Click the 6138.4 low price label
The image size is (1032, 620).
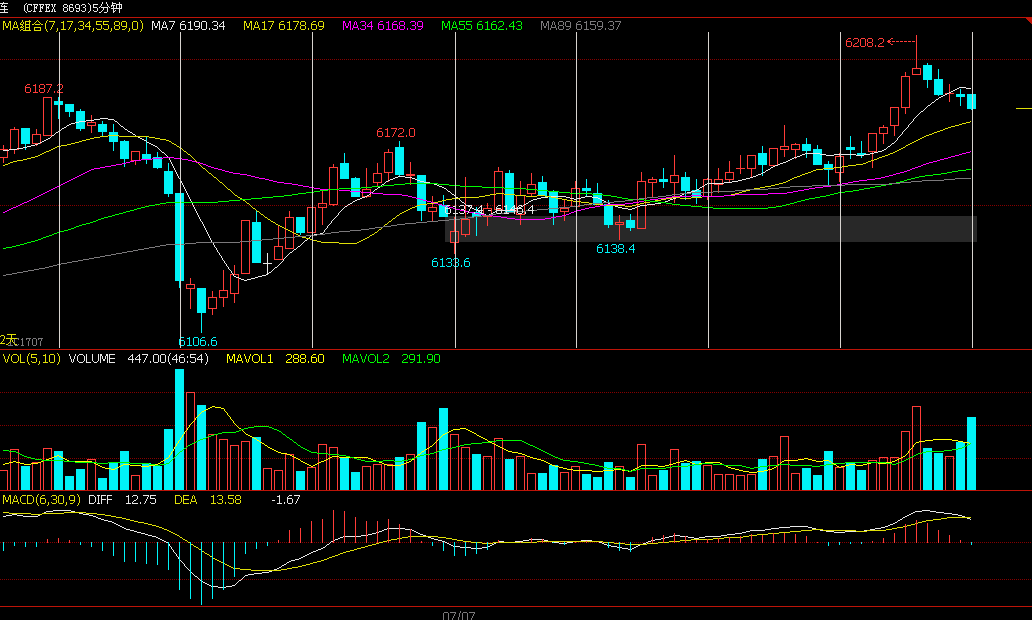pyautogui.click(x=616, y=249)
